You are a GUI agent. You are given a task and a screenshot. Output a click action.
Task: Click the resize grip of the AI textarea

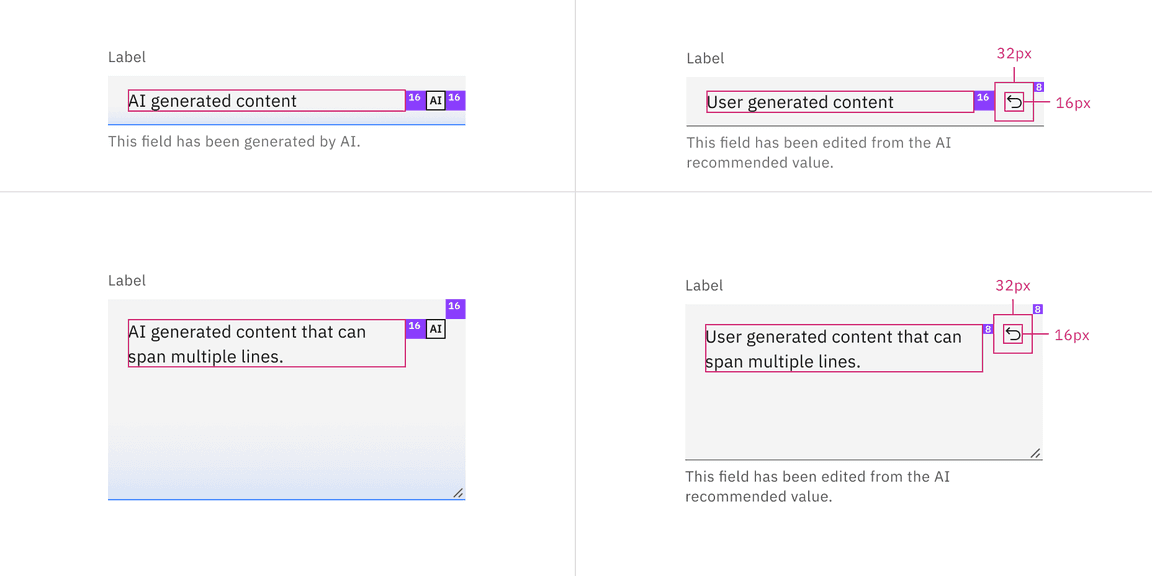[458, 491]
